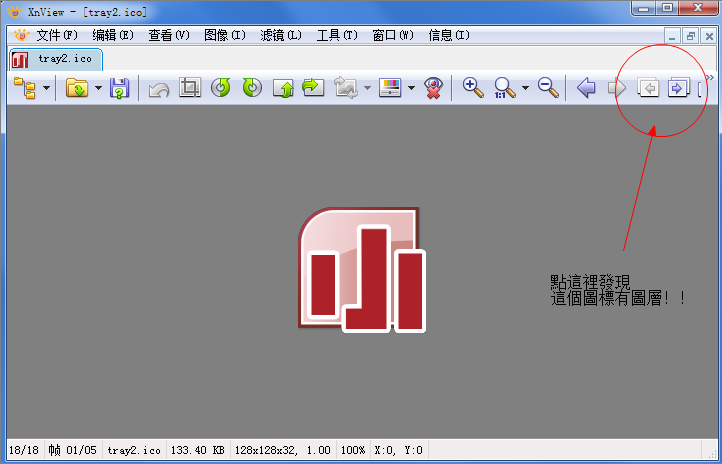Open the 编辑(E) menu
The width and height of the screenshot is (722, 464).
point(113,35)
